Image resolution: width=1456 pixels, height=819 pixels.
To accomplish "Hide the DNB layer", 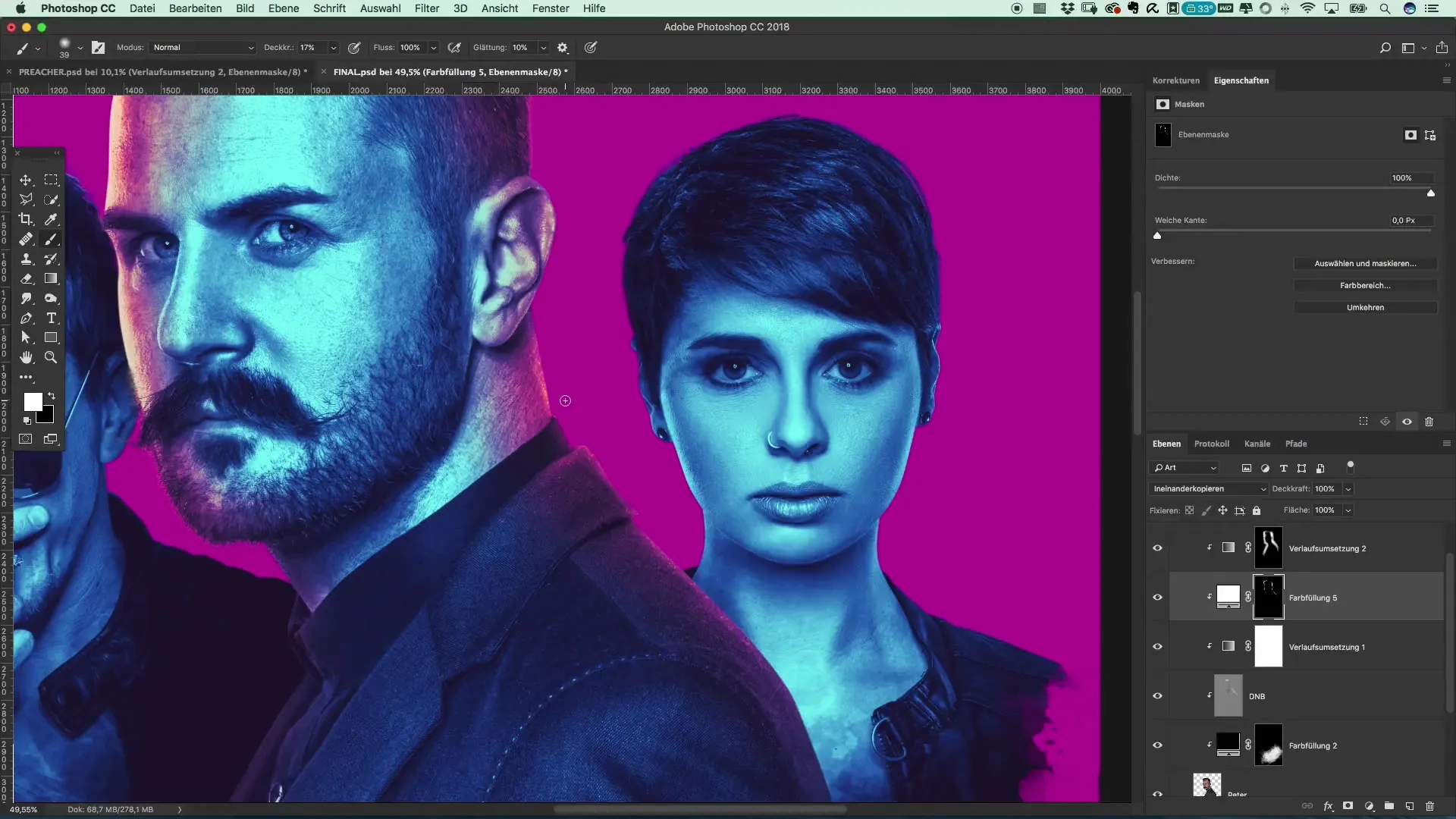I will click(x=1157, y=696).
